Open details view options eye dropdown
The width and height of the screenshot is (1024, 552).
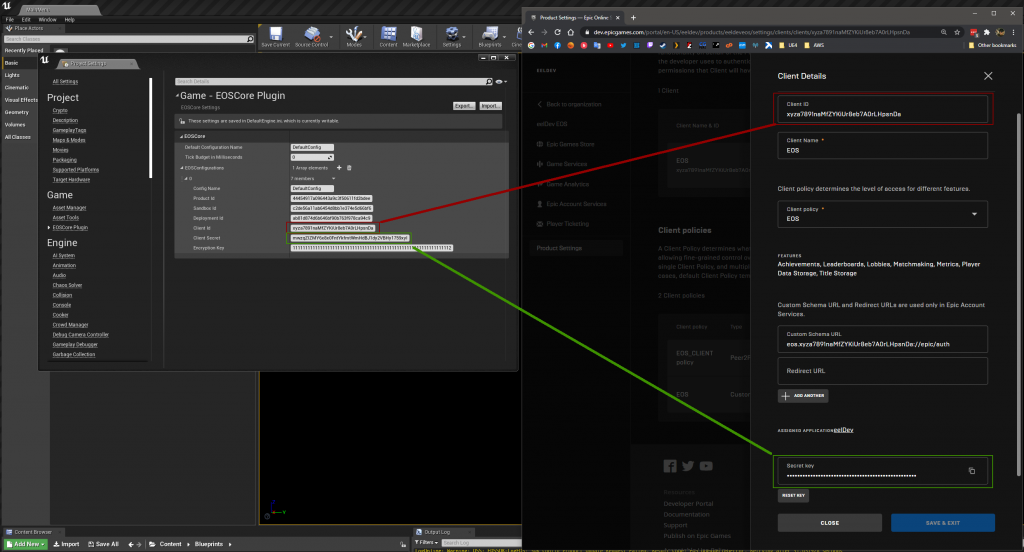click(x=501, y=82)
